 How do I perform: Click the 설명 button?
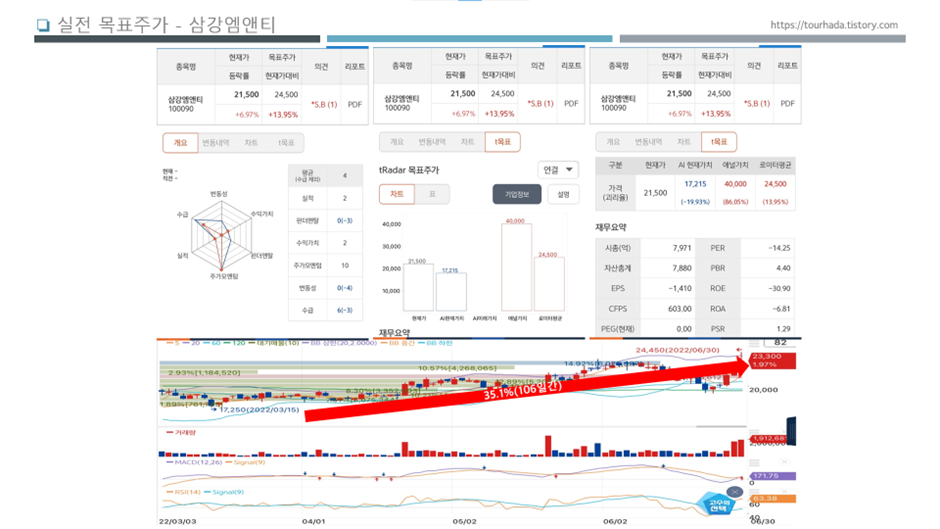tap(564, 194)
